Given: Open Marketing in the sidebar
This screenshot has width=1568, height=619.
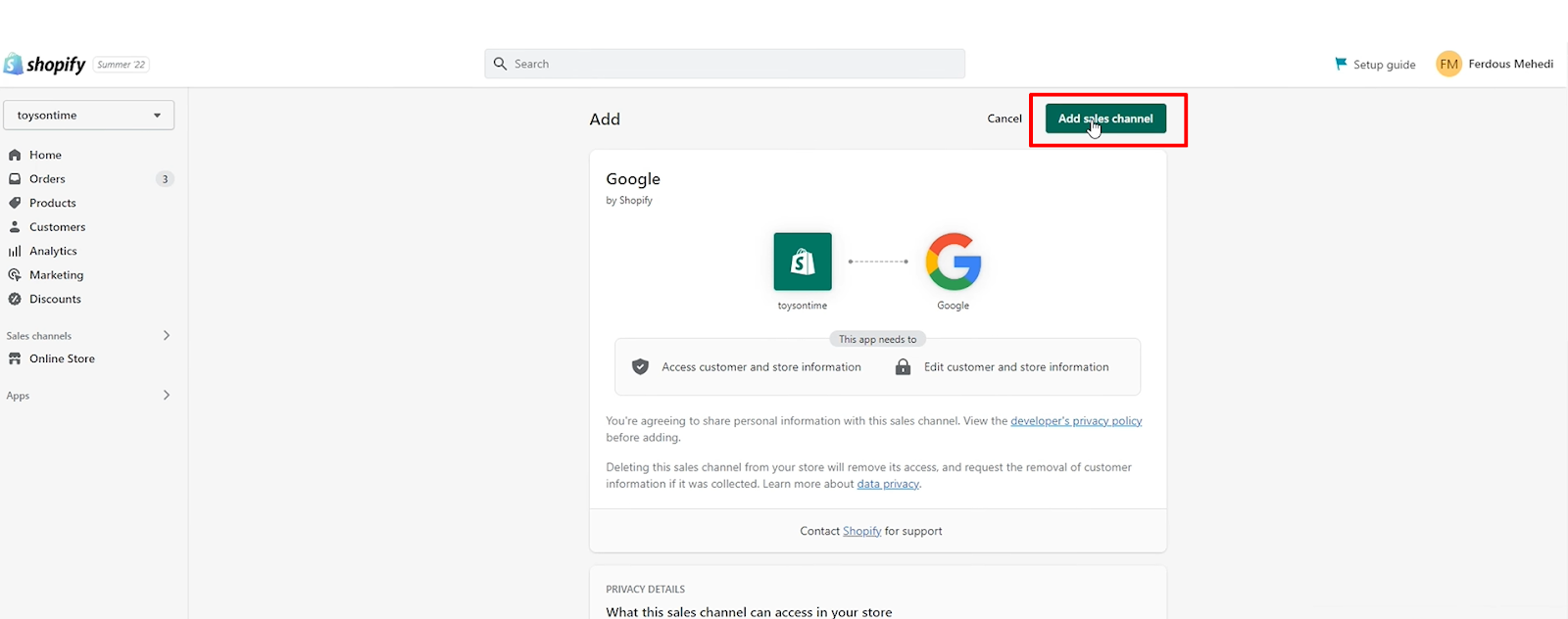Looking at the screenshot, I should click(56, 275).
